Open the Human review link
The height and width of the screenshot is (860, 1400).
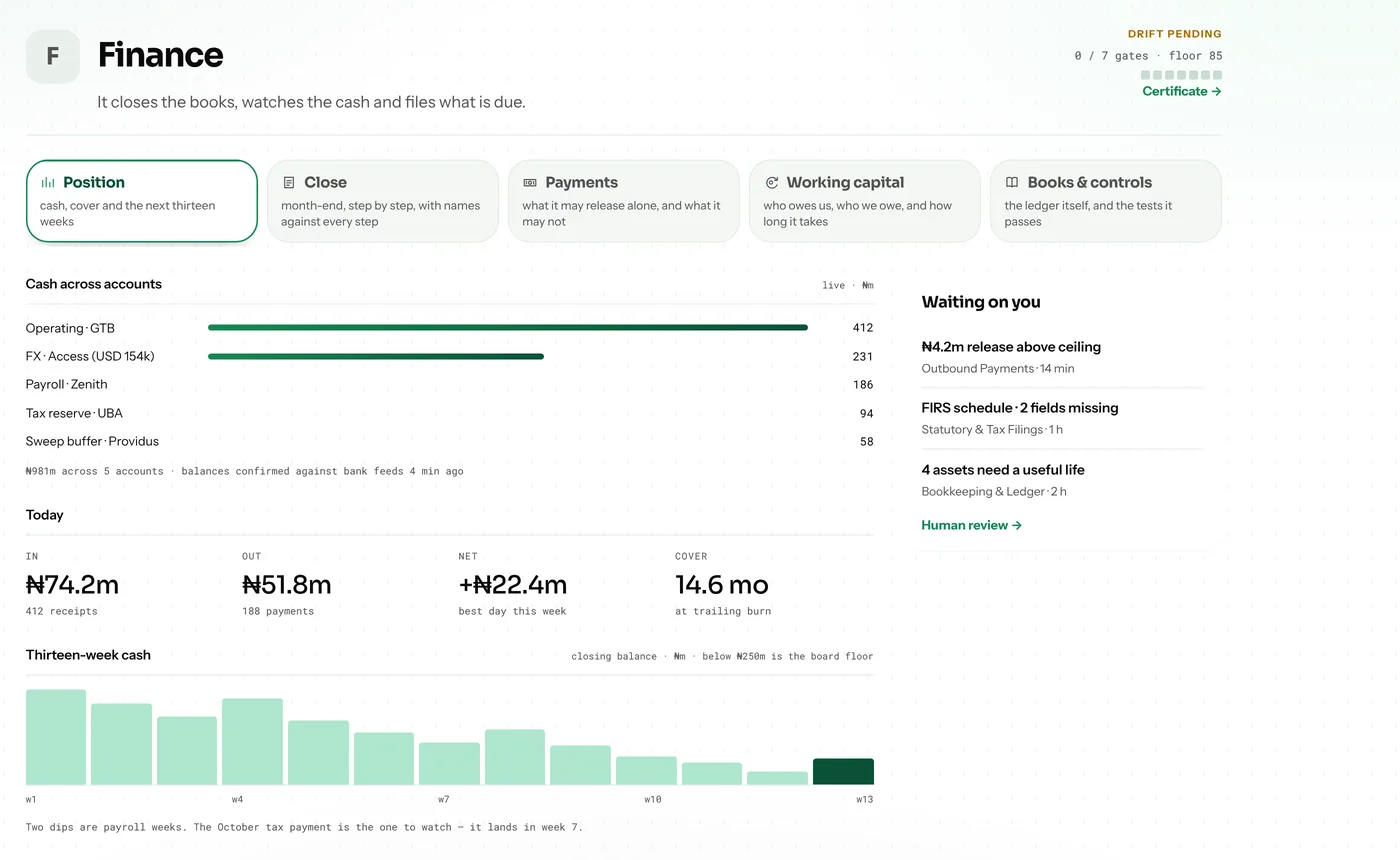[971, 525]
